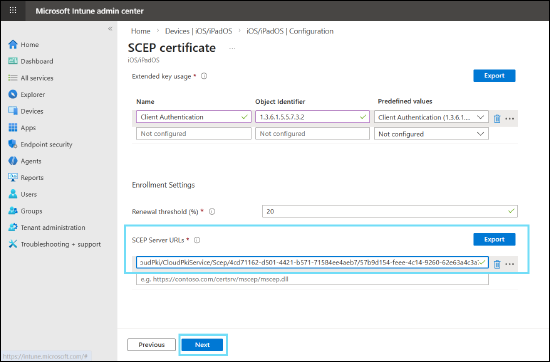Edit the CloudPkiService SCEP URL field
Viewport: 550px width, 362px height.
pyautogui.click(x=312, y=262)
